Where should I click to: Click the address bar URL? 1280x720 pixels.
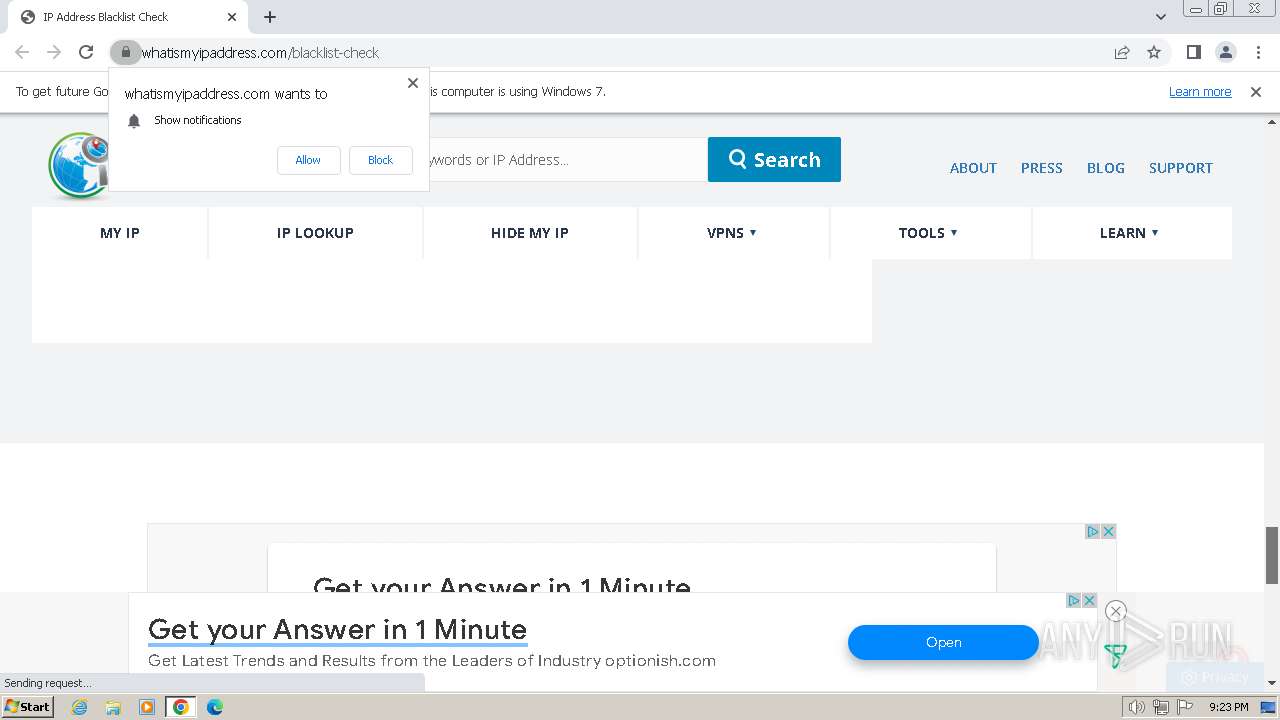(260, 52)
